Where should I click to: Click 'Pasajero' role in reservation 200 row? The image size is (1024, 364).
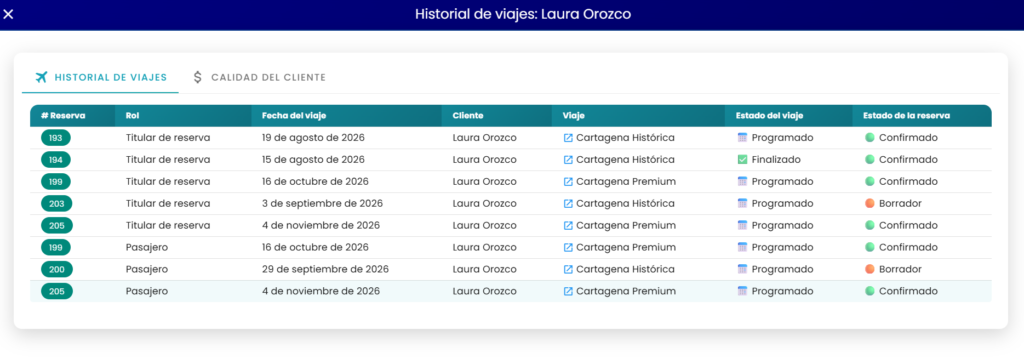click(x=146, y=269)
